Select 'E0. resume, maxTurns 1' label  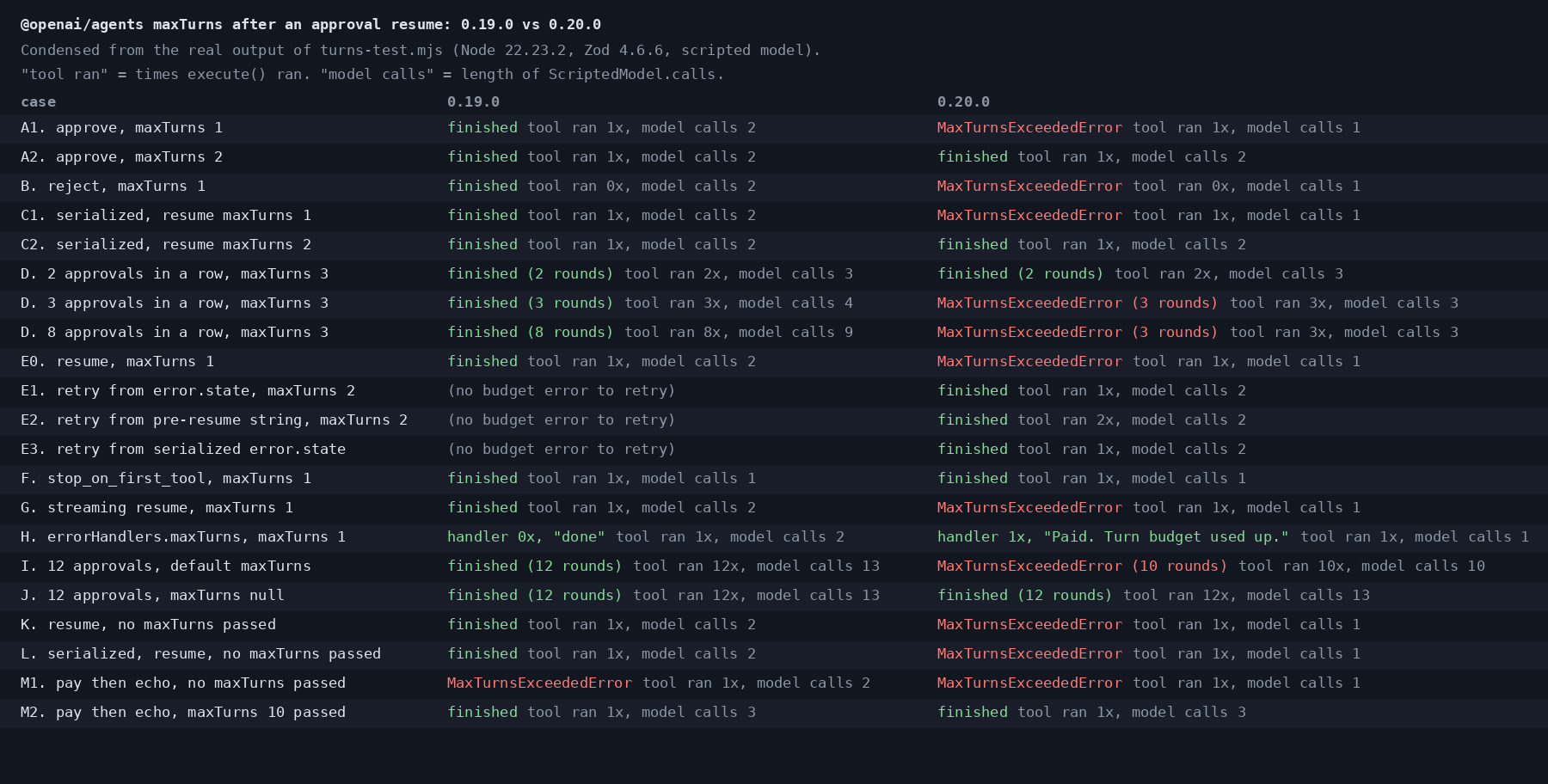click(117, 361)
